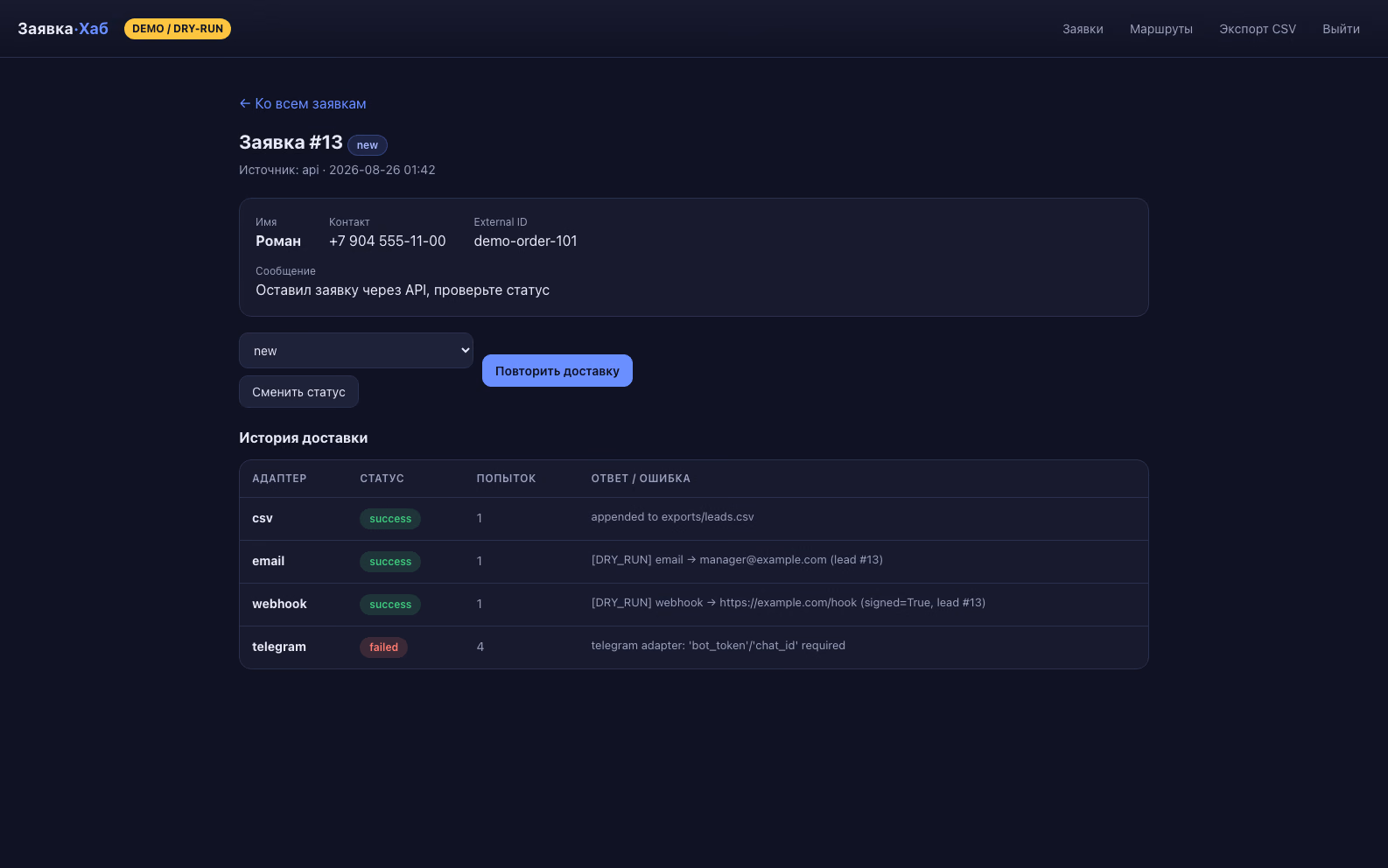Click the telegram bot_token error message
This screenshot has width=1388, height=868.
click(719, 646)
